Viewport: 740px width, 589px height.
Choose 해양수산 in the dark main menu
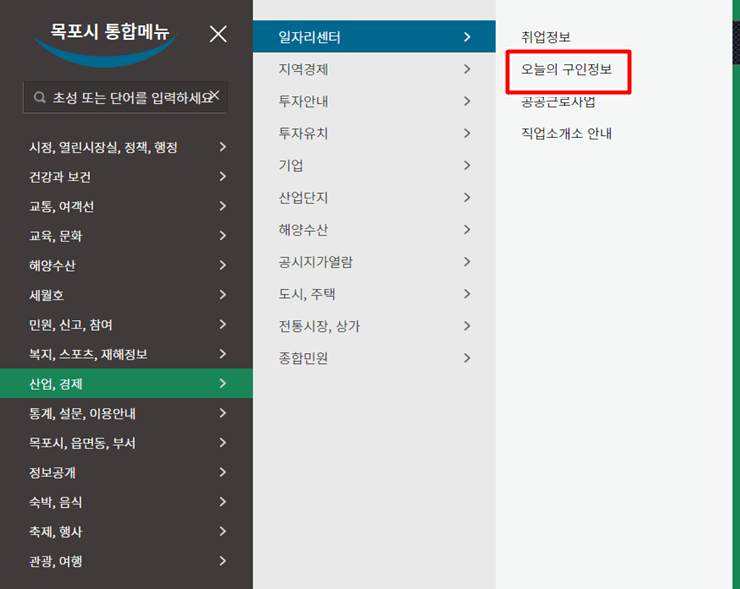point(126,265)
